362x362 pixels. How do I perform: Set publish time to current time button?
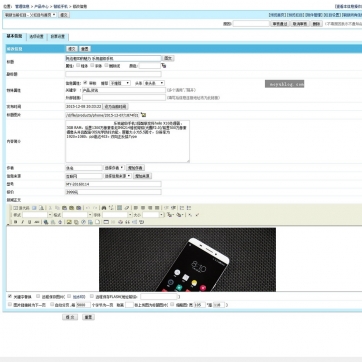(115, 107)
